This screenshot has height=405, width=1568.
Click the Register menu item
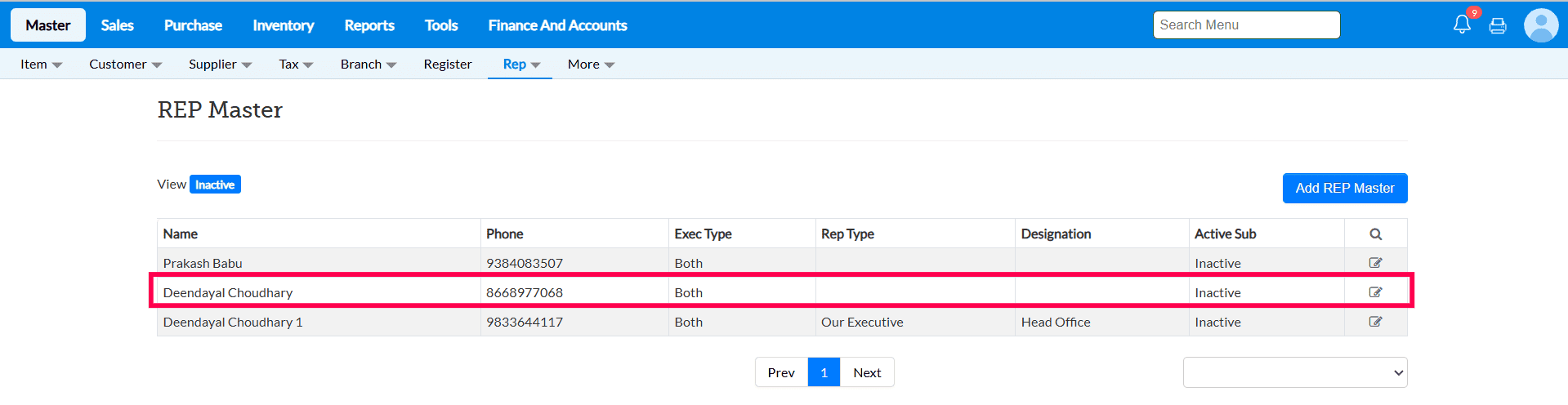(x=448, y=65)
